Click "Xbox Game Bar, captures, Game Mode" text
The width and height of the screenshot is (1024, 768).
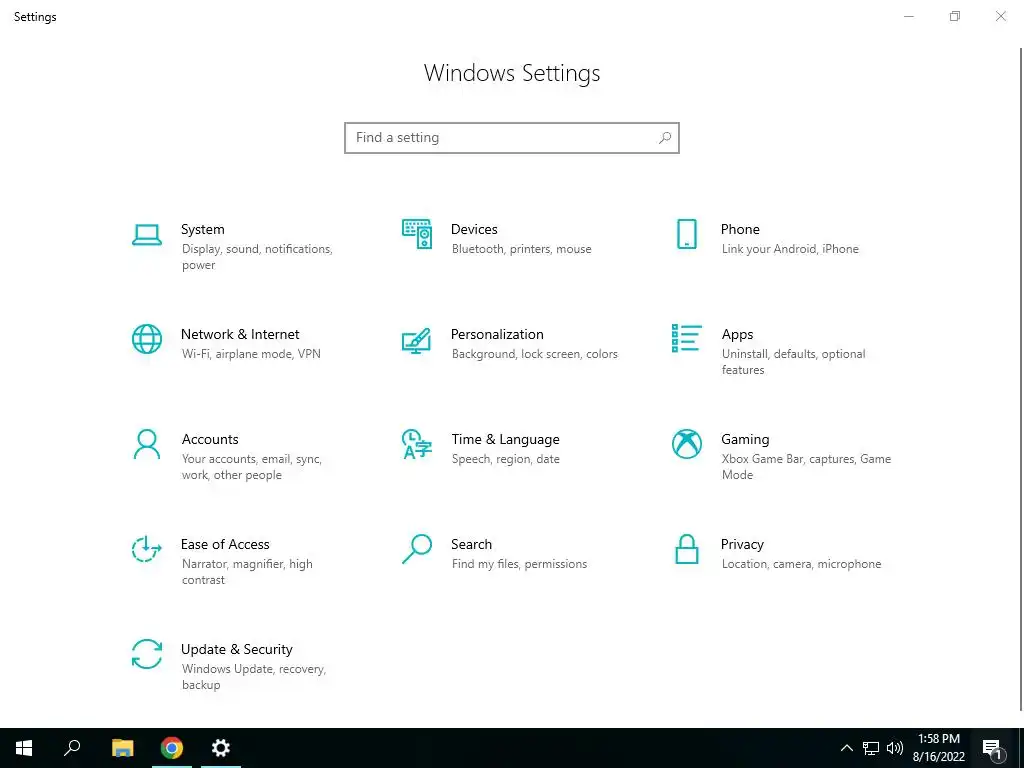tap(806, 467)
